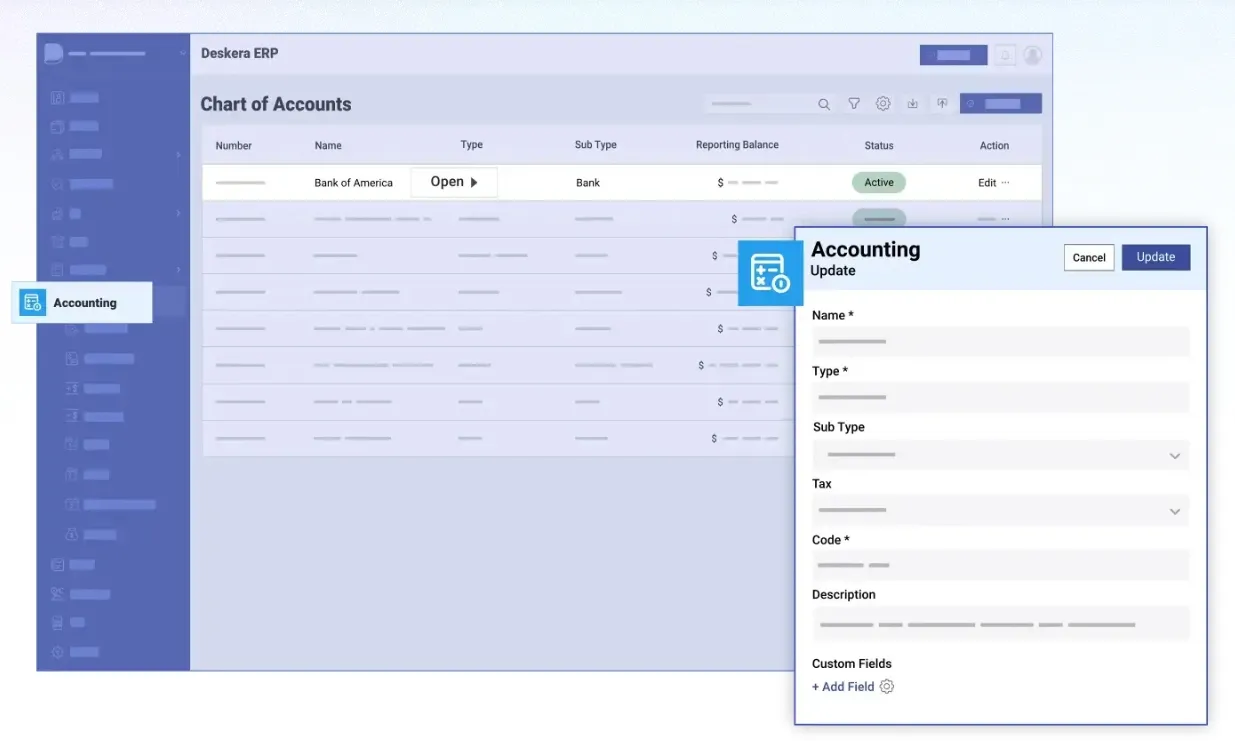
Task: Open table settings gear icon
Action: click(883, 104)
